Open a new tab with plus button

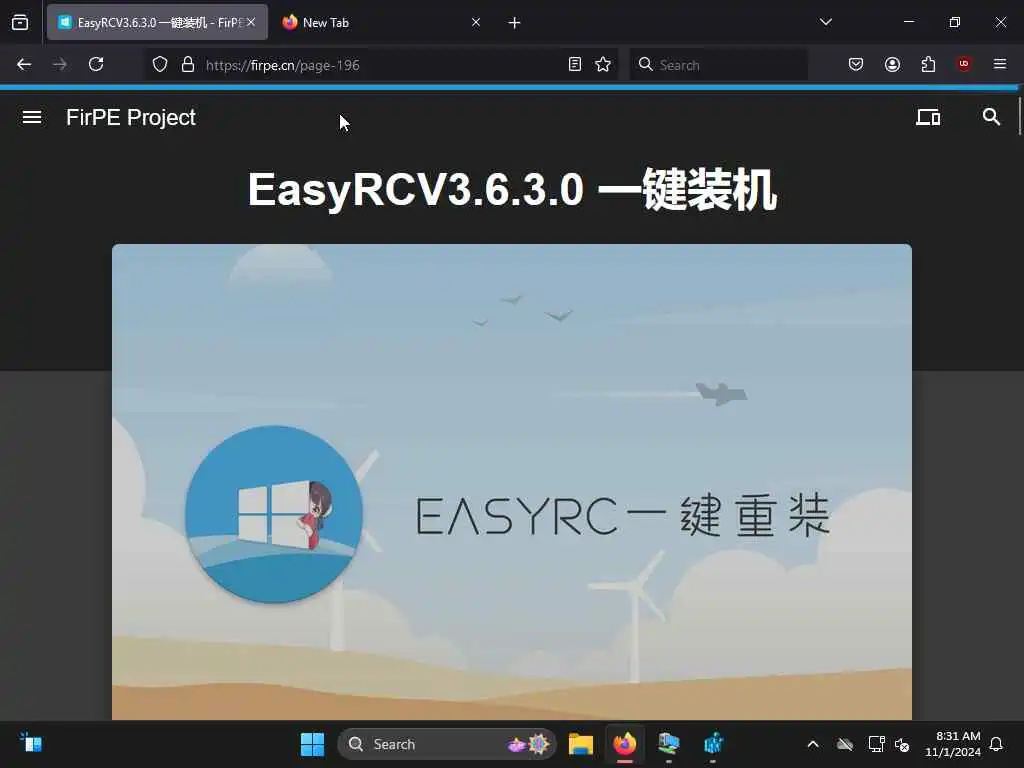click(514, 23)
